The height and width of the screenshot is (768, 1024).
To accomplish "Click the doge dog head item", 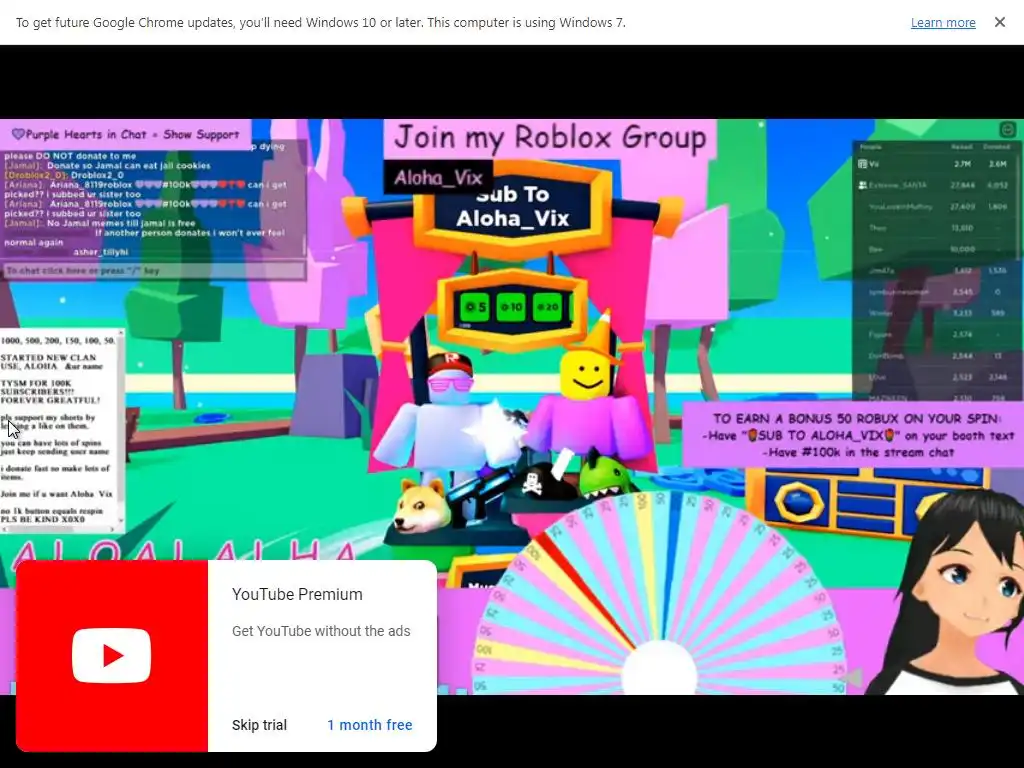I will tap(422, 505).
